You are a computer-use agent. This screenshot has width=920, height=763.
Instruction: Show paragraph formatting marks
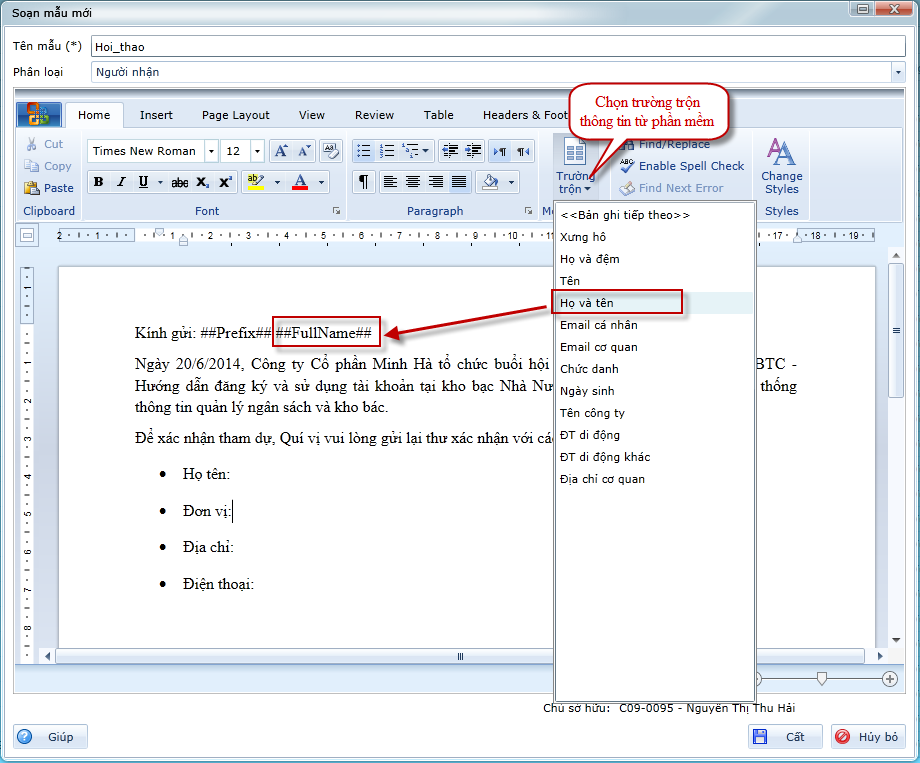364,182
